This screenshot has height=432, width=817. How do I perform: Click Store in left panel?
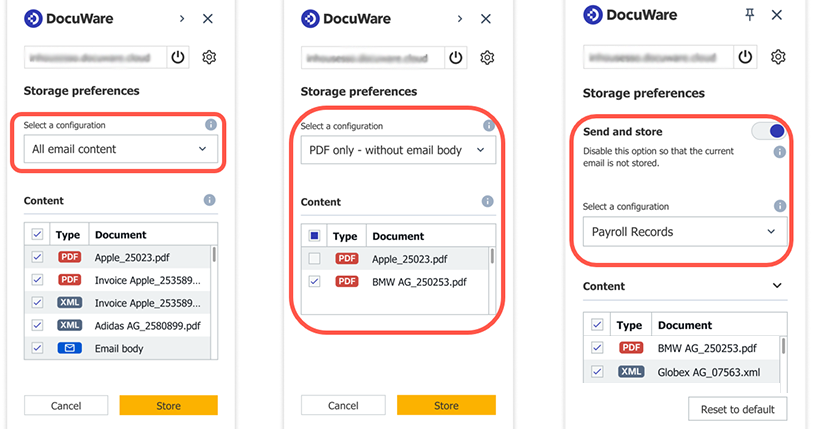tap(168, 405)
